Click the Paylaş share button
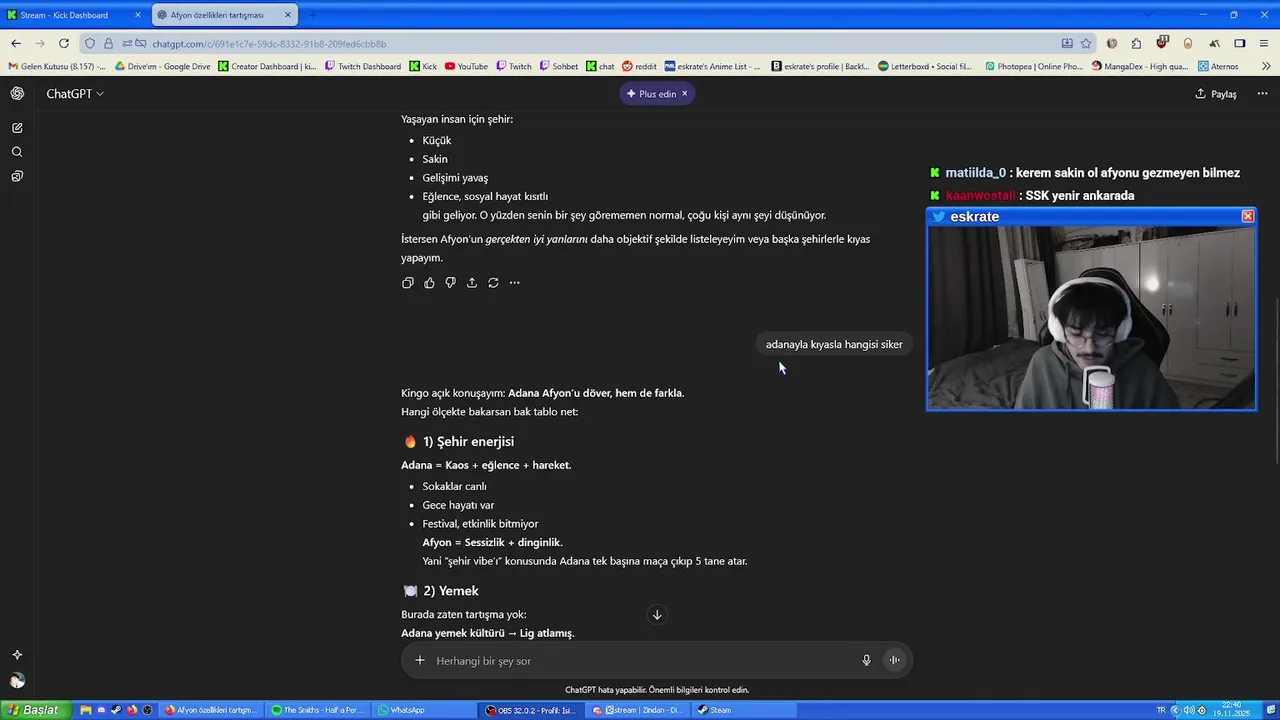Screen dimensions: 1280x720 1216,94
